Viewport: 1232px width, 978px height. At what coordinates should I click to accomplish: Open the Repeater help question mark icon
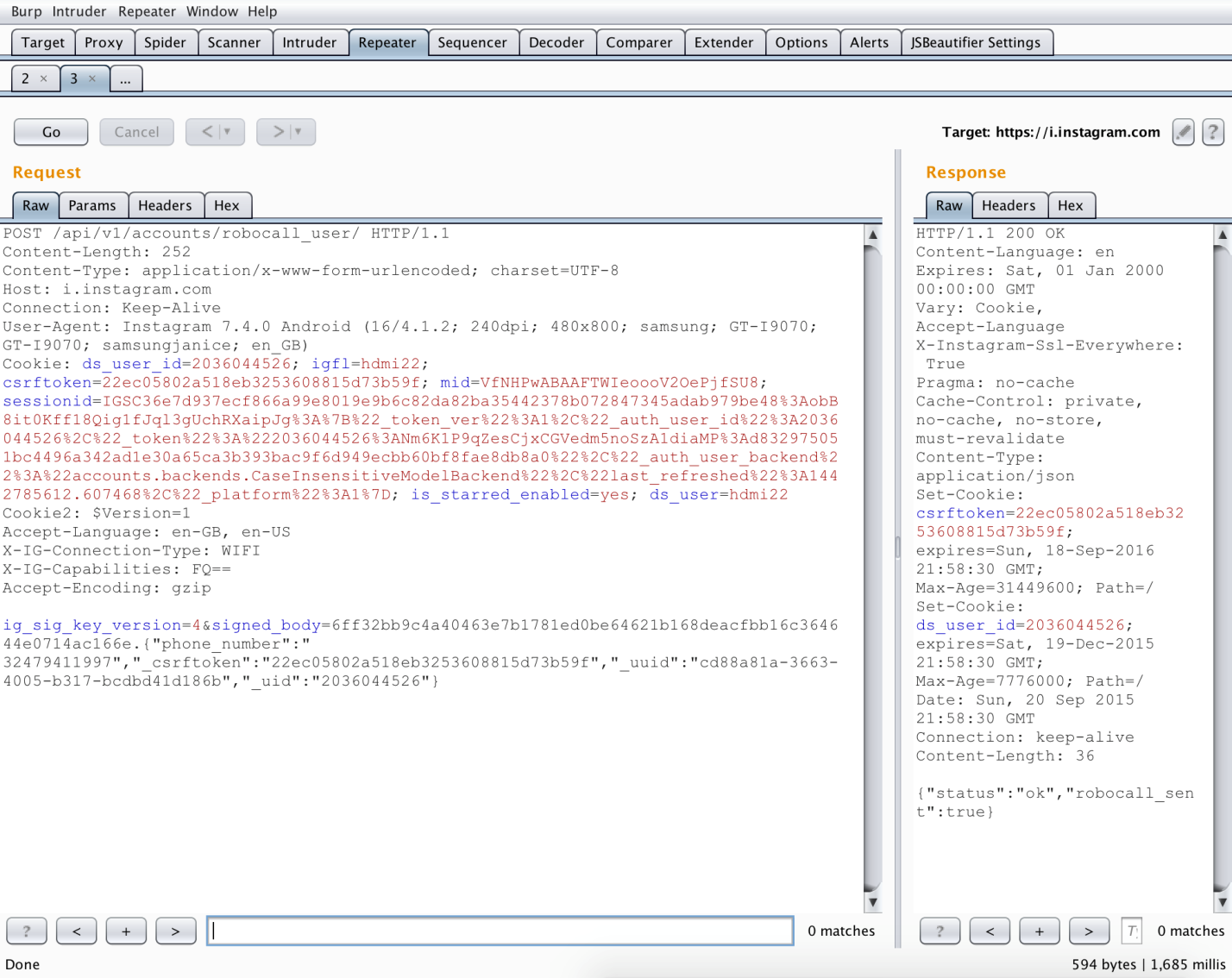coord(1212,132)
